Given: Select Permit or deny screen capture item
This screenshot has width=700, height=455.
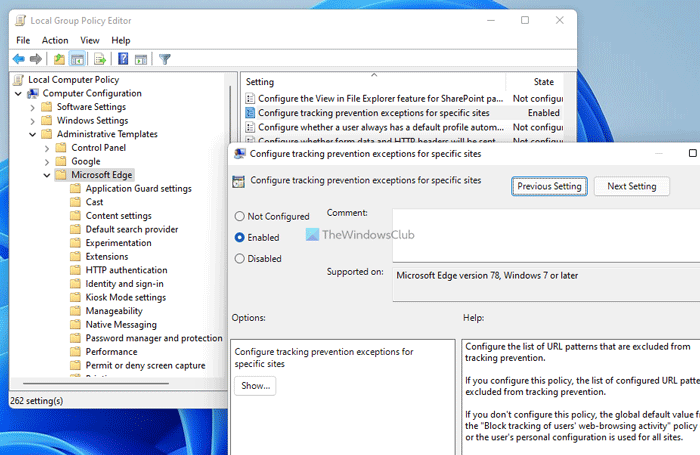Looking at the screenshot, I should (x=145, y=365).
